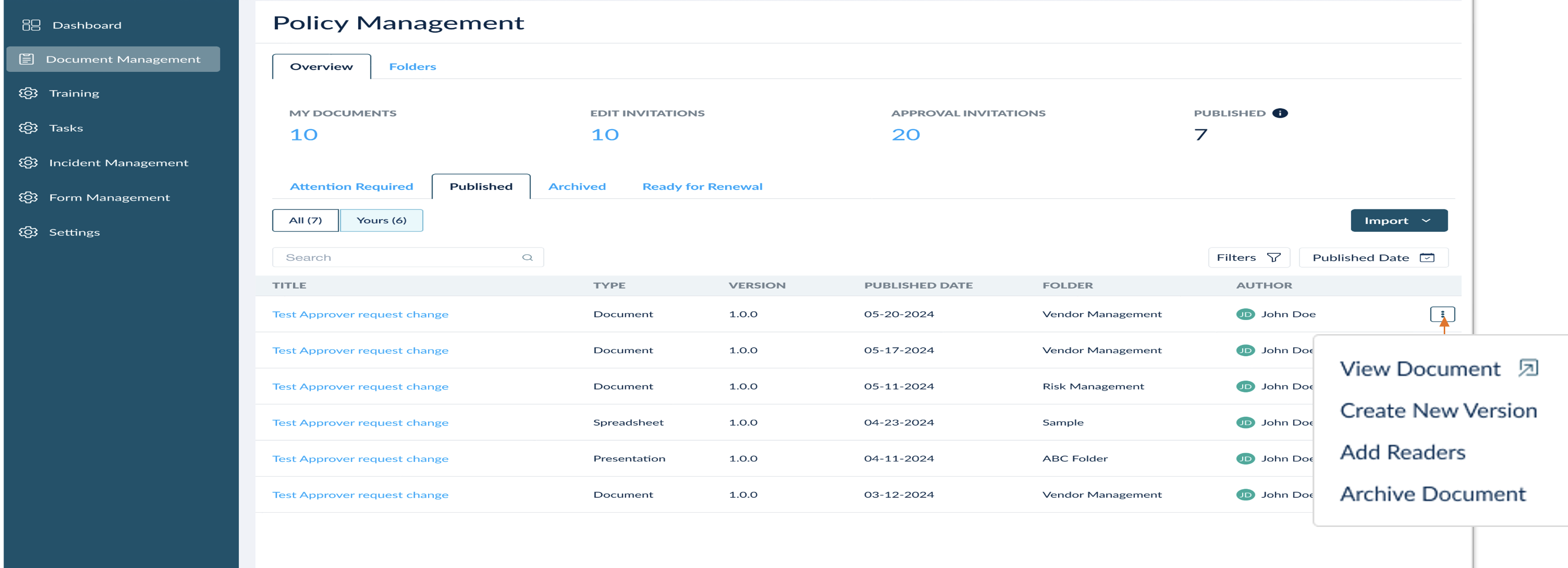Viewport: 1568px width, 568px height.
Task: Select Archive Document from context menu
Action: pos(1432,494)
